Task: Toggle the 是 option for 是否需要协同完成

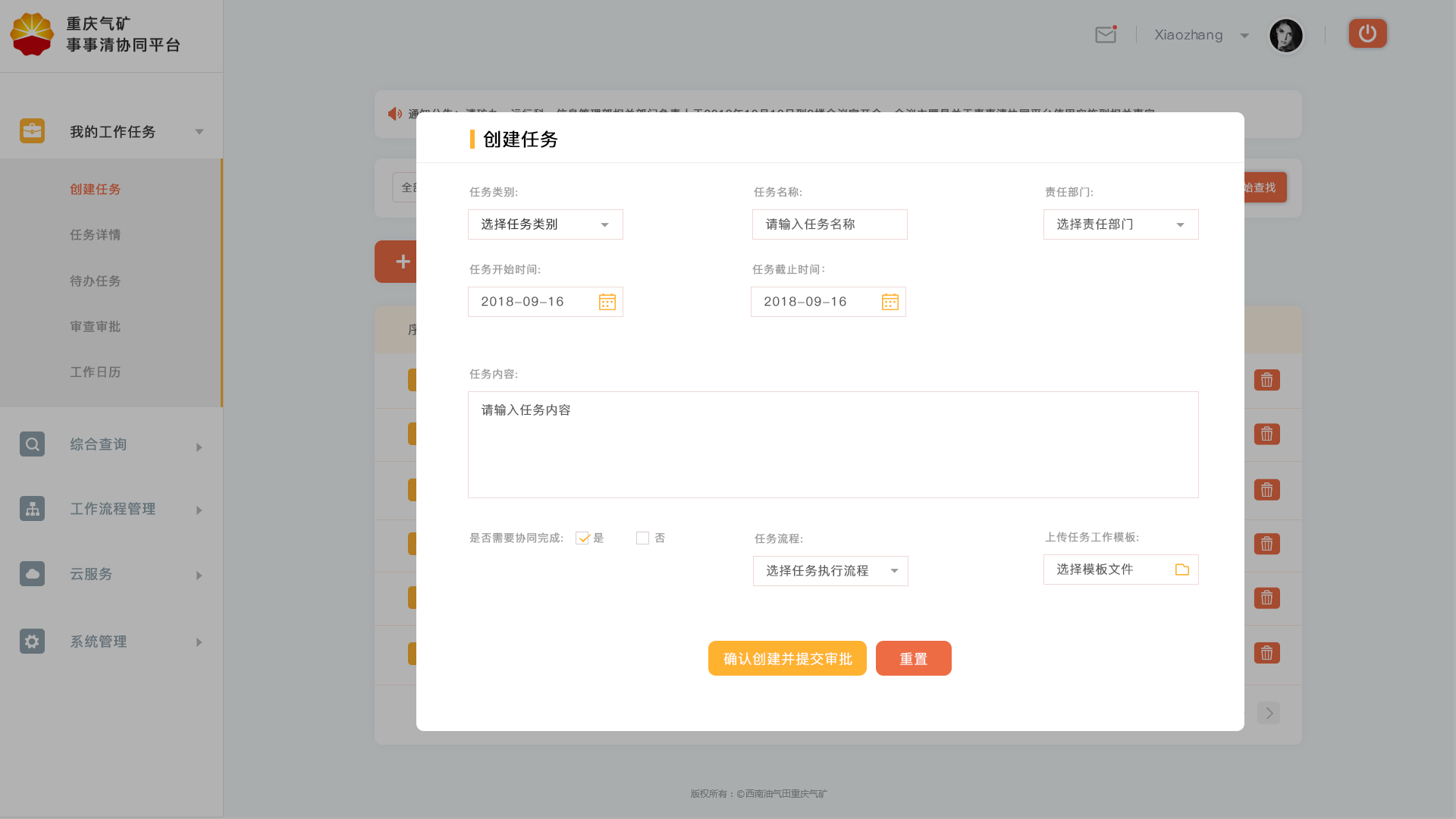Action: tap(582, 537)
